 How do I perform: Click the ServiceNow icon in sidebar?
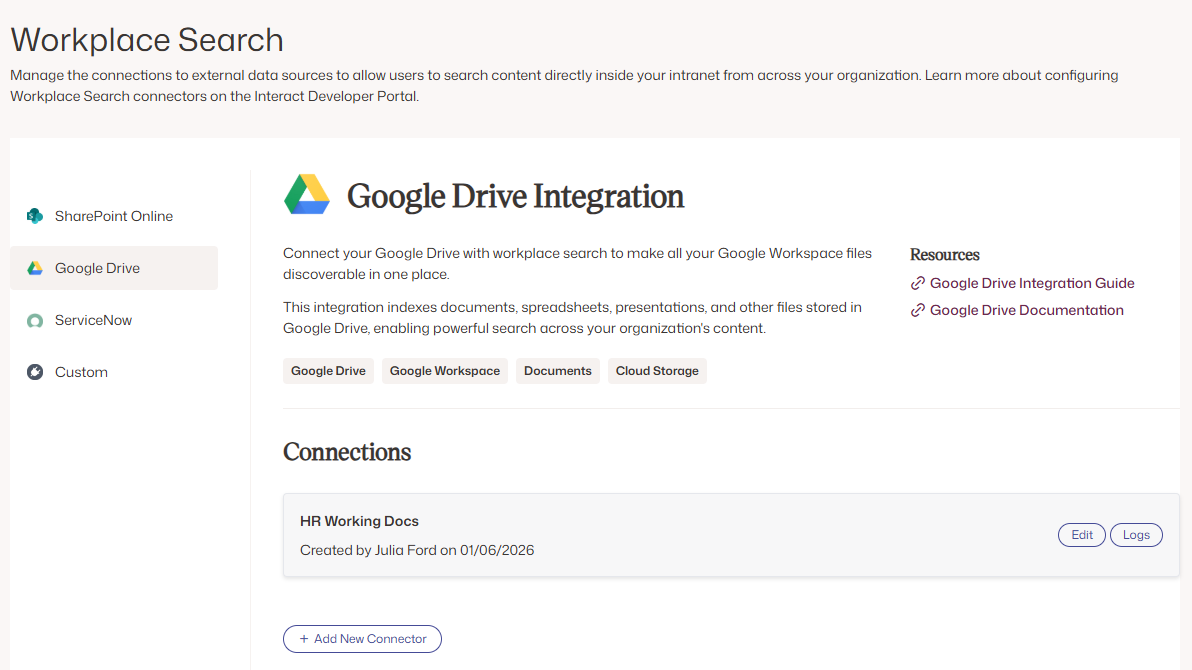click(35, 320)
